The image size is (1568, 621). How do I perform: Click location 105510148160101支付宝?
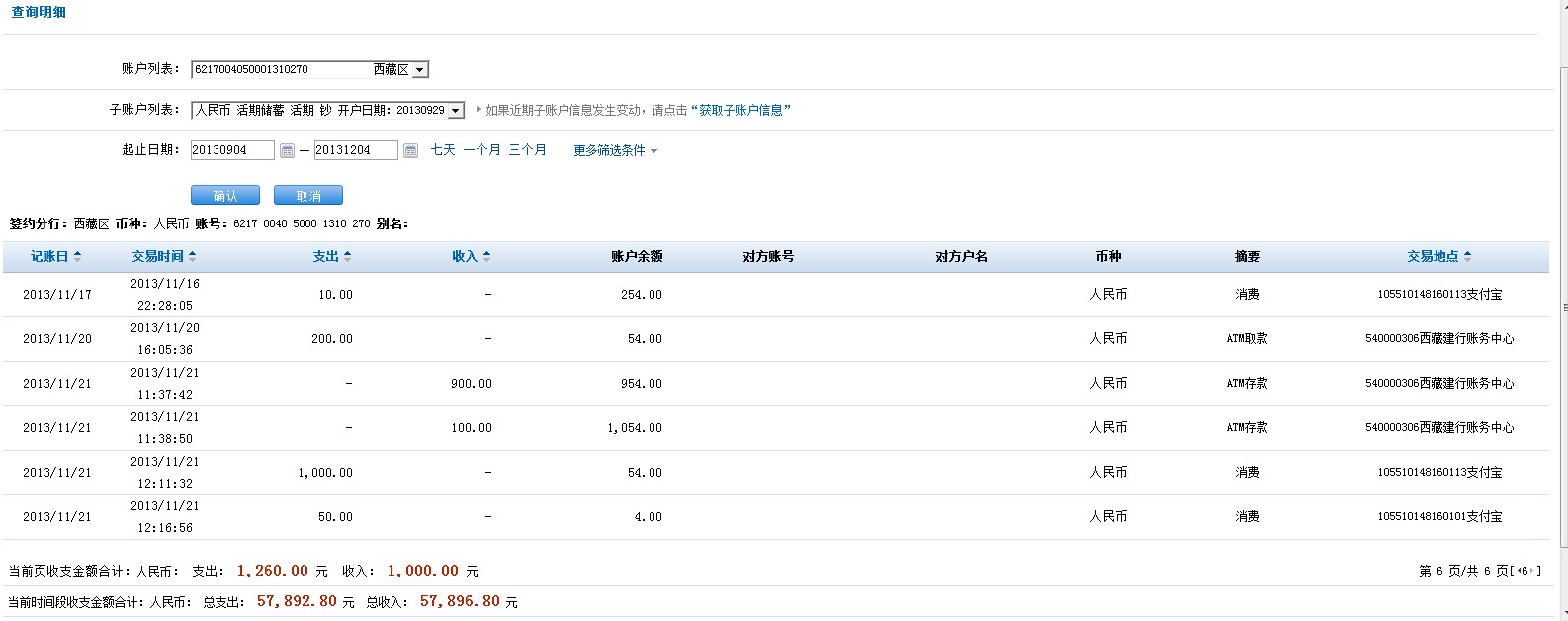pos(1439,517)
